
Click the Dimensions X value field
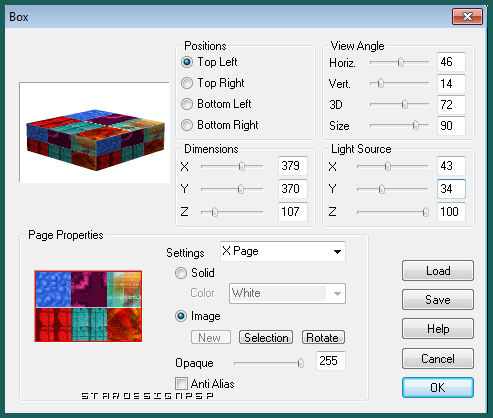pyautogui.click(x=293, y=166)
